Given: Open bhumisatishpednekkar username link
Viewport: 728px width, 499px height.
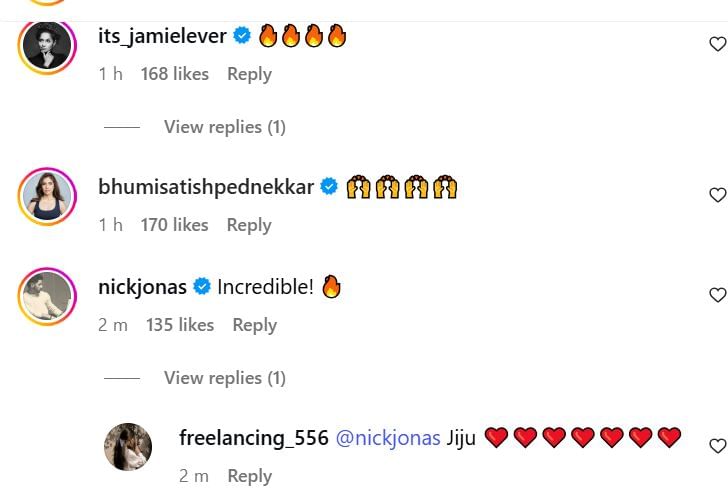Looking at the screenshot, I should pyautogui.click(x=206, y=187).
